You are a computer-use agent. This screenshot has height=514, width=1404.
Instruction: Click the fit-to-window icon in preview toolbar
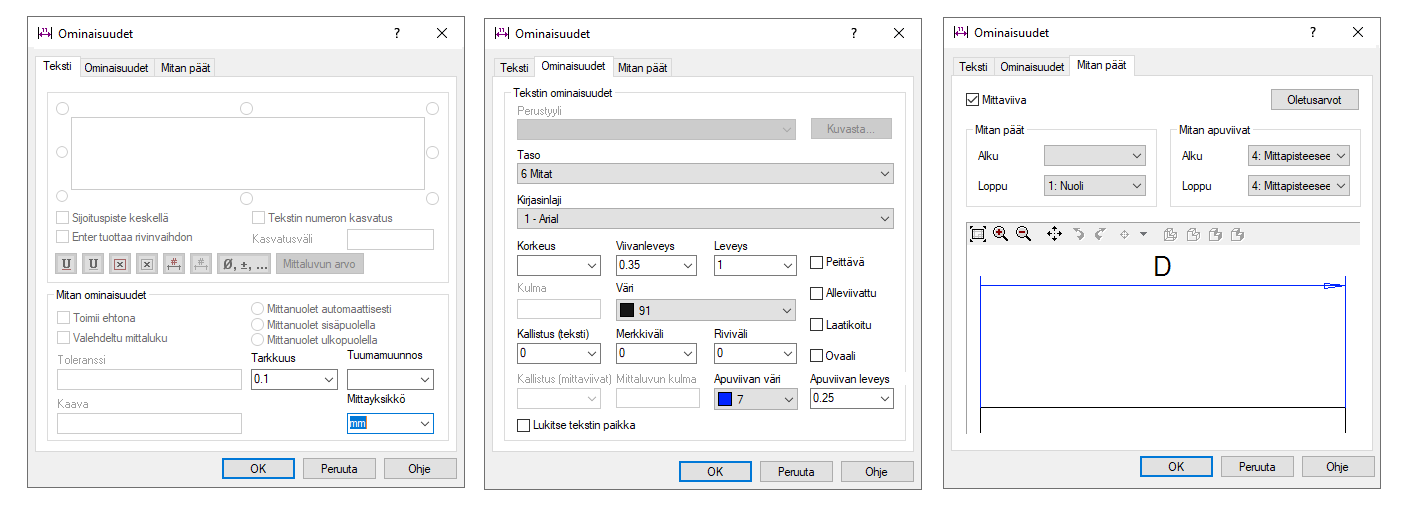[978, 234]
